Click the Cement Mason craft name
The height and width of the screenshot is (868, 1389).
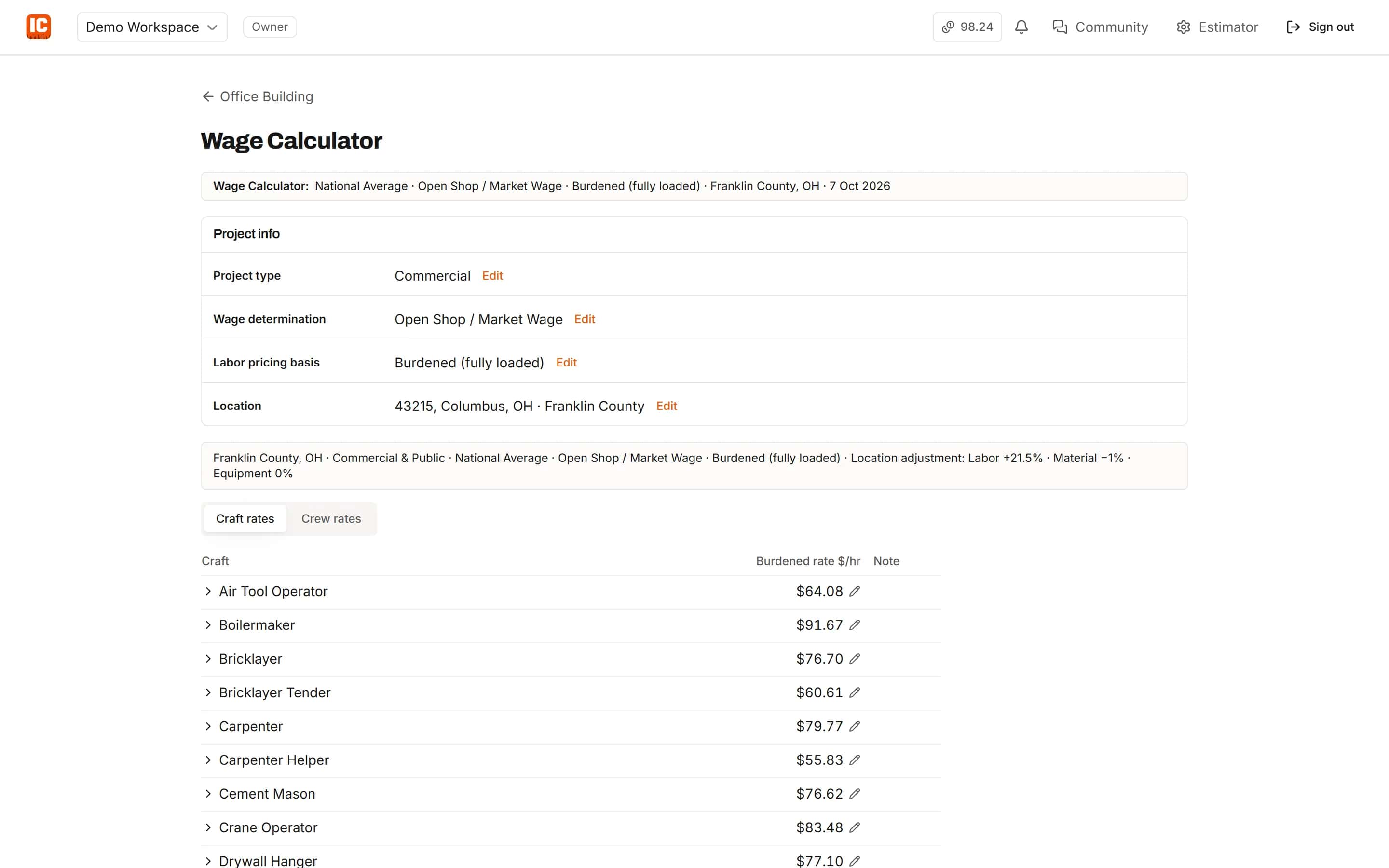click(x=267, y=794)
